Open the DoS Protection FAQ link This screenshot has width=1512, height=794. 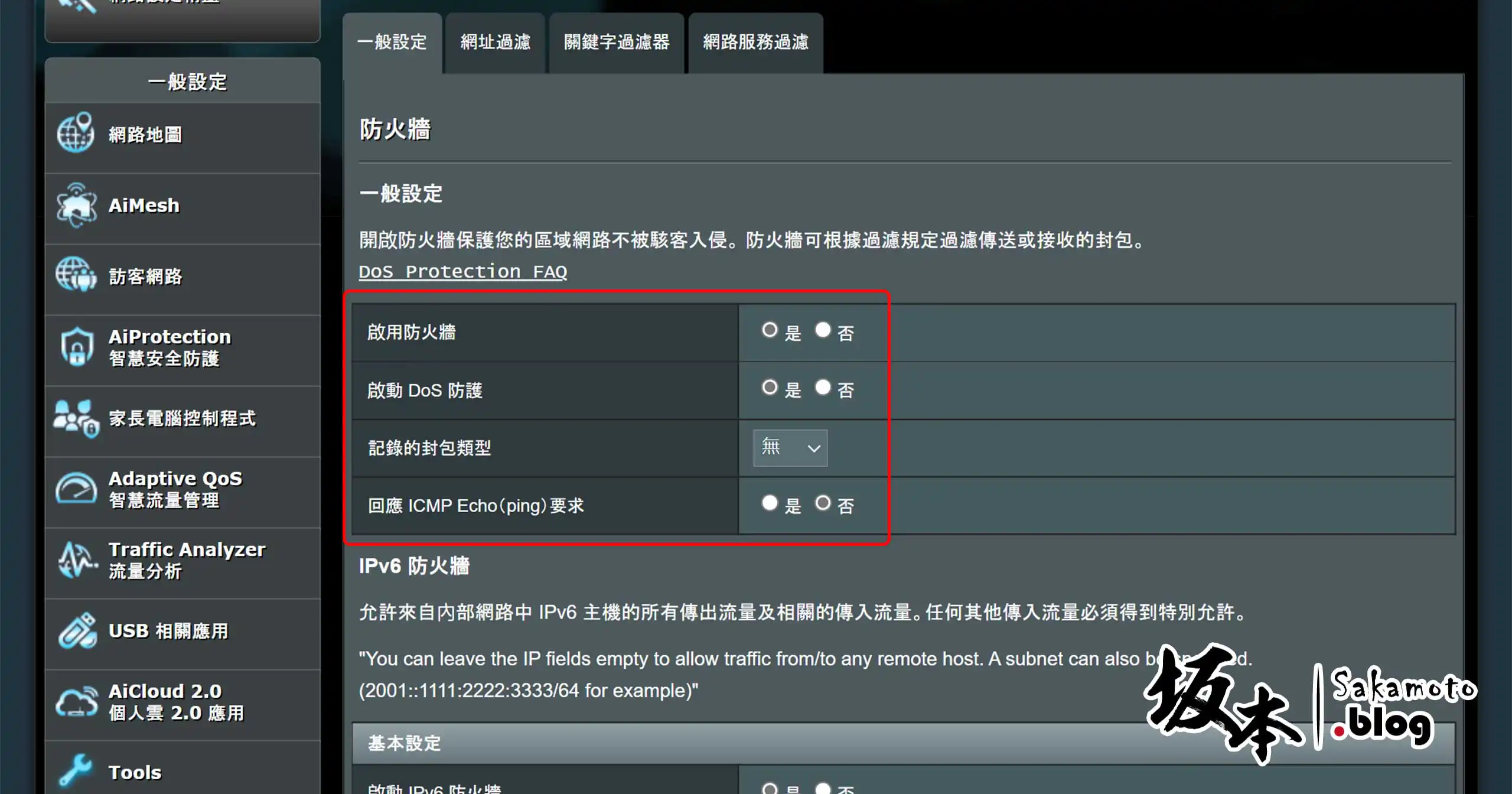462,272
